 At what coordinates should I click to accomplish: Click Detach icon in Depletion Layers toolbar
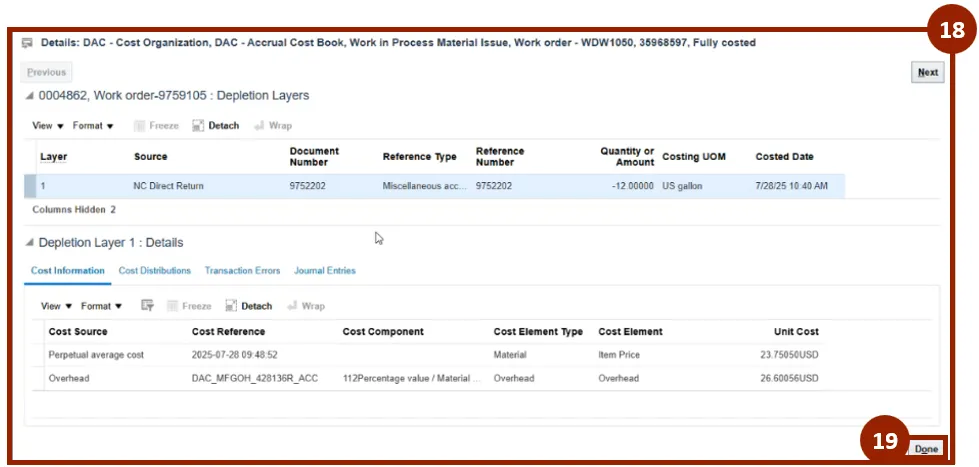pos(199,126)
